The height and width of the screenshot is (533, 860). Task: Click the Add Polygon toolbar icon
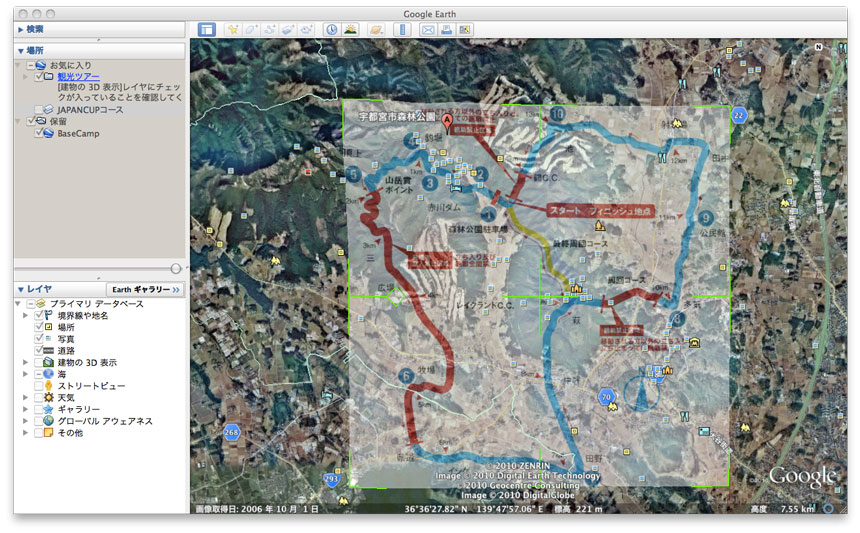click(251, 30)
